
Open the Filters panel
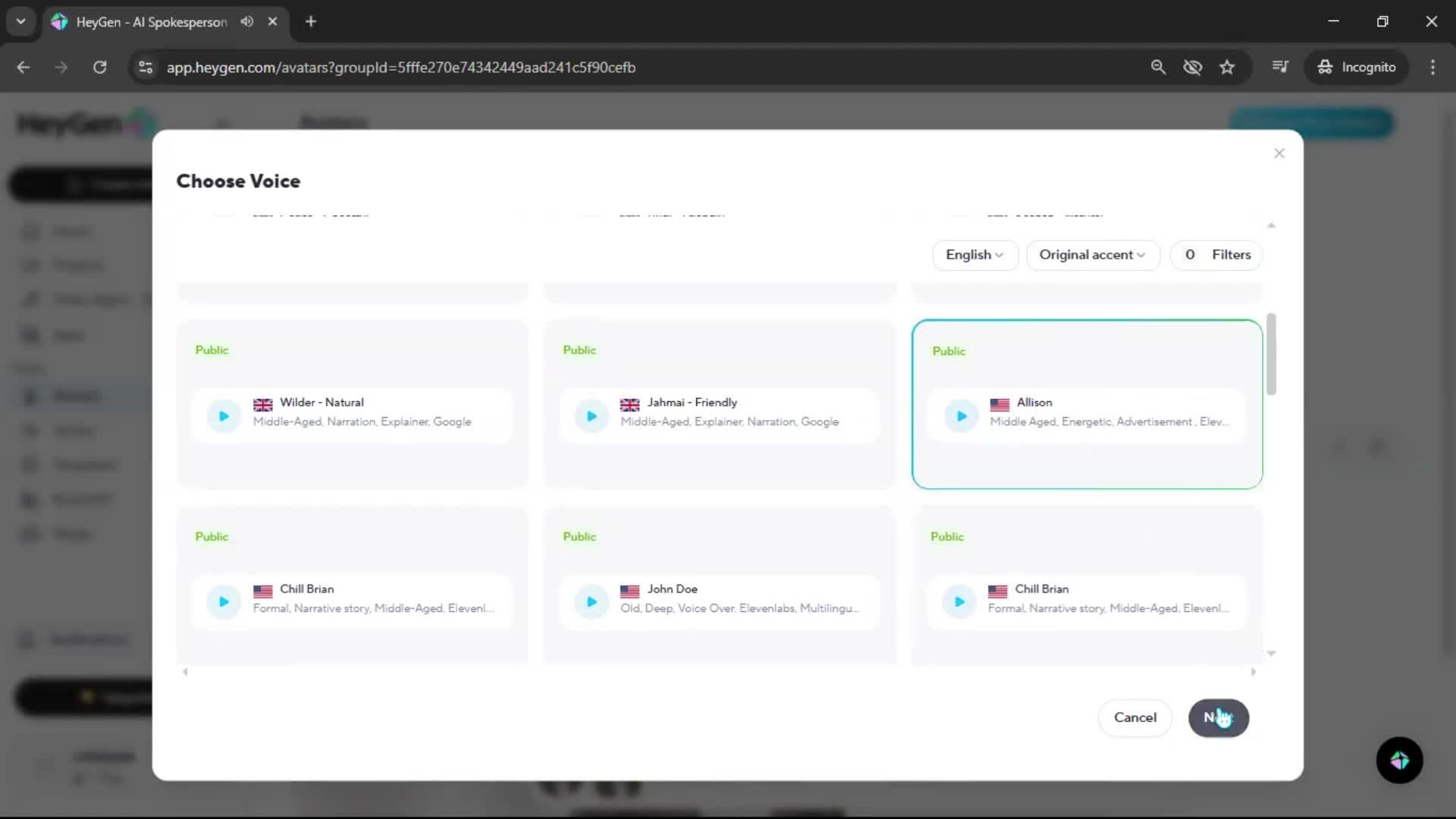tap(1216, 255)
